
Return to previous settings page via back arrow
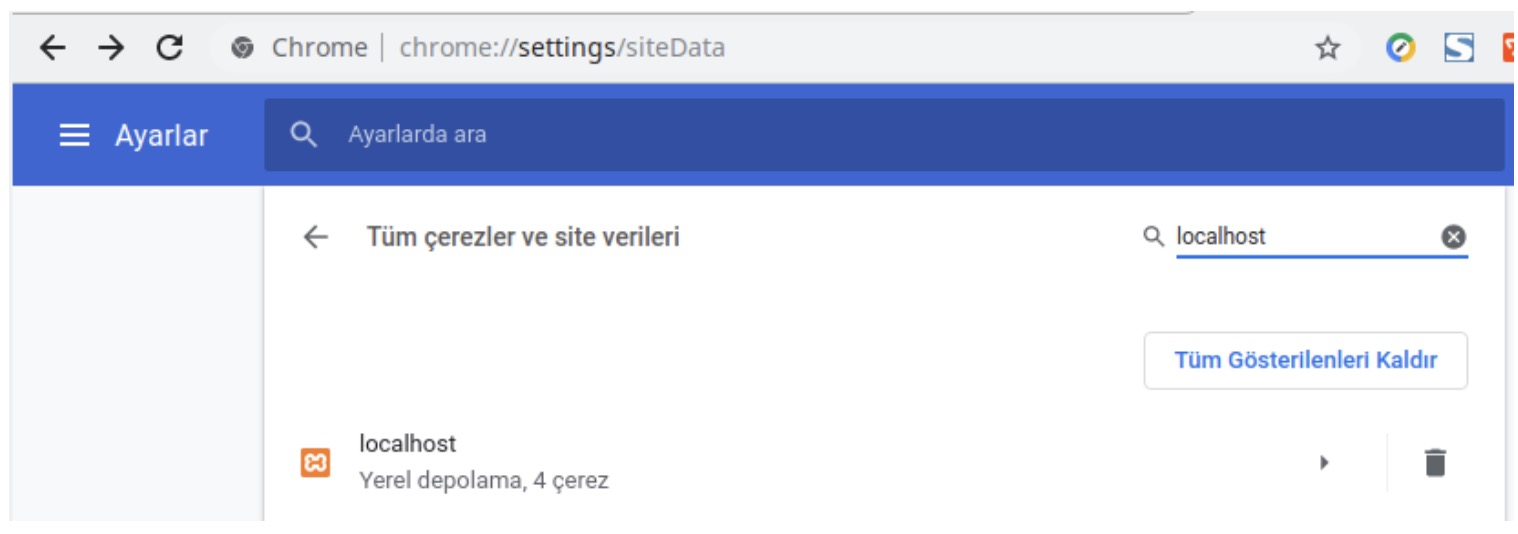pyautogui.click(x=315, y=237)
